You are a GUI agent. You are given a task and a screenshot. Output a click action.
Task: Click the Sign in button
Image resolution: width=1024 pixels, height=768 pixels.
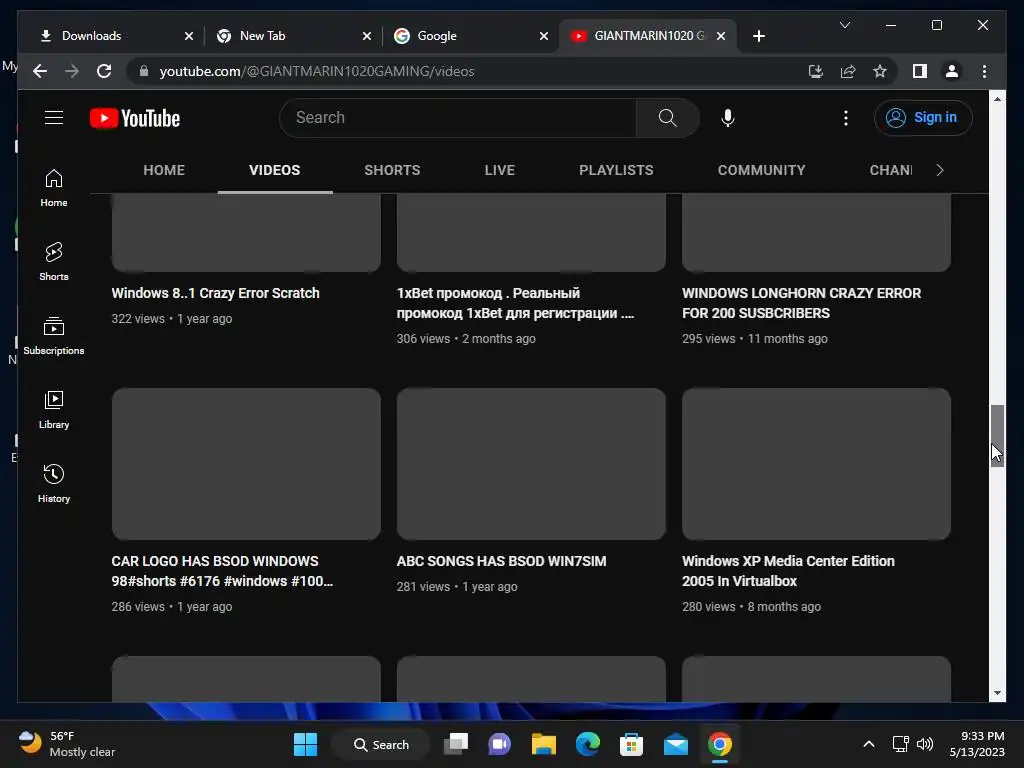tap(923, 118)
